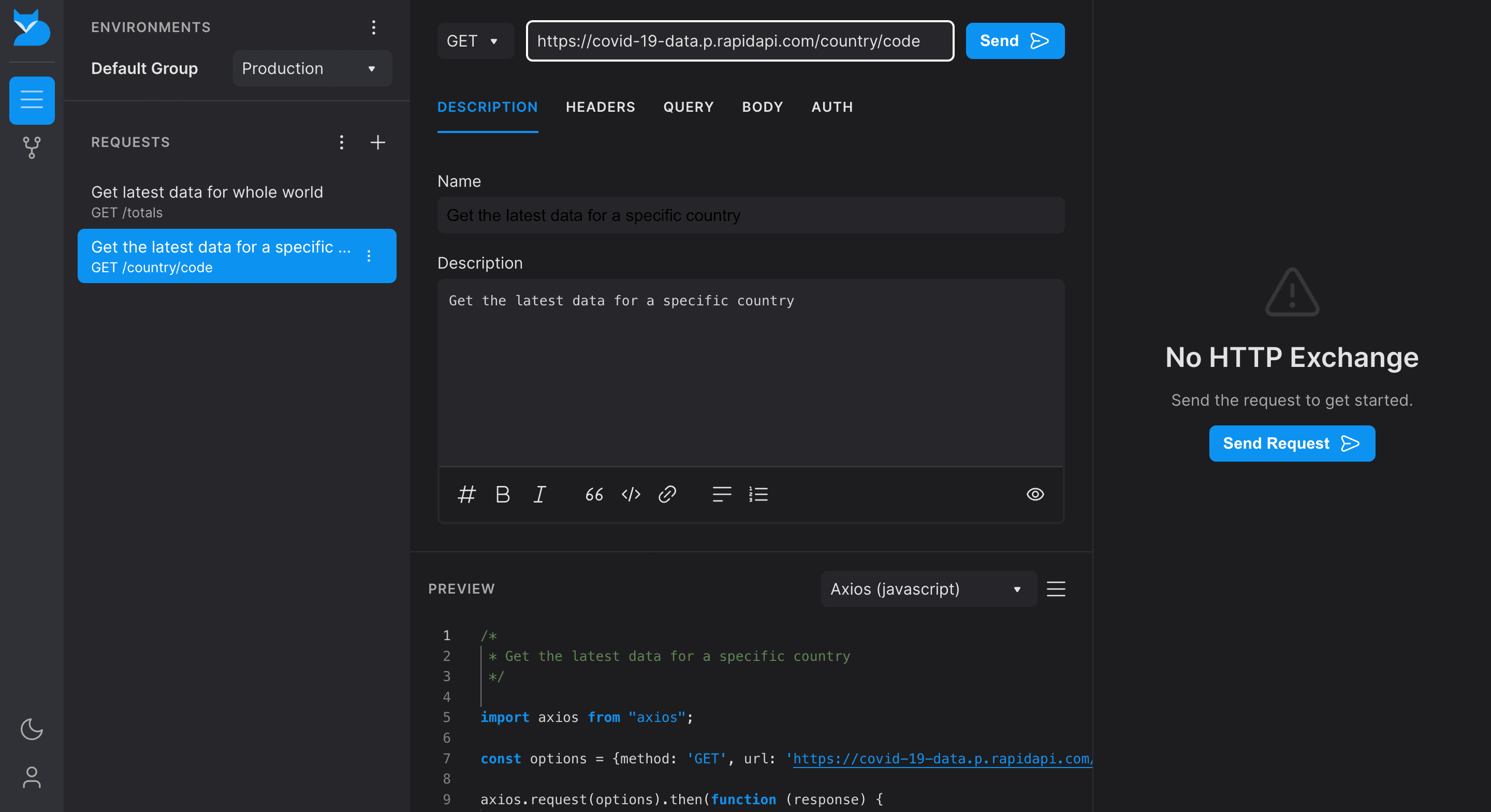This screenshot has width=1491, height=812.
Task: Switch to the Query tab
Action: coord(688,107)
